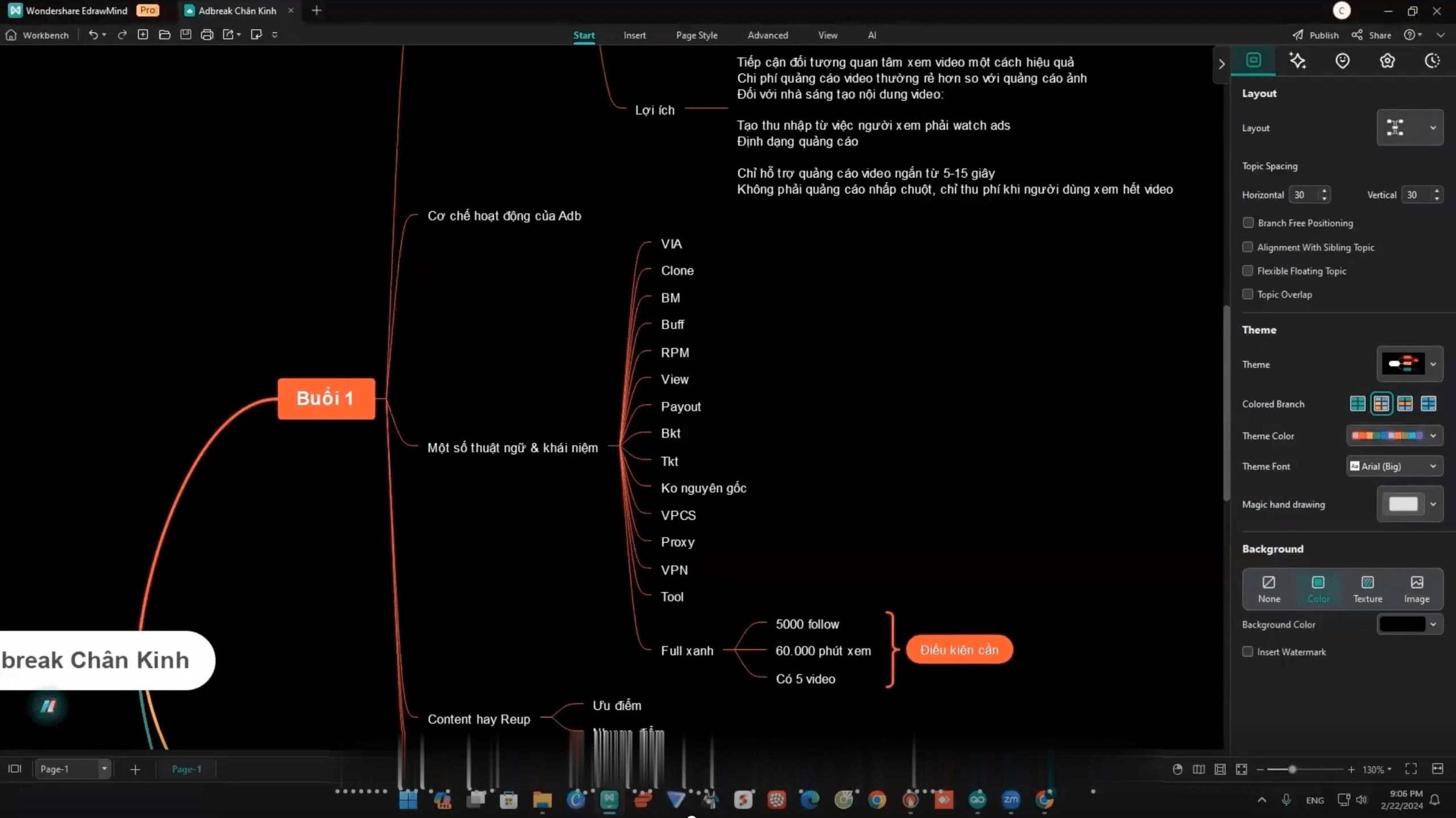Switch to the Page Style ribbon tab
This screenshot has width=1456, height=818.
tap(697, 35)
